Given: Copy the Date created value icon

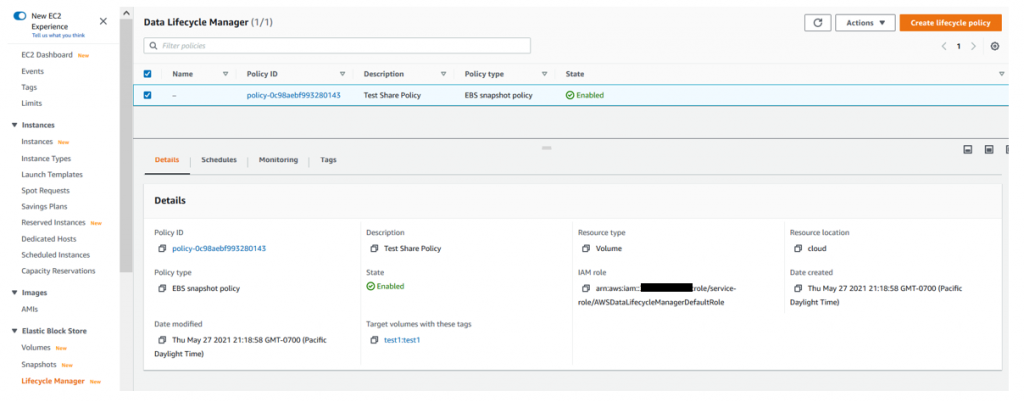Looking at the screenshot, I should (x=798, y=288).
